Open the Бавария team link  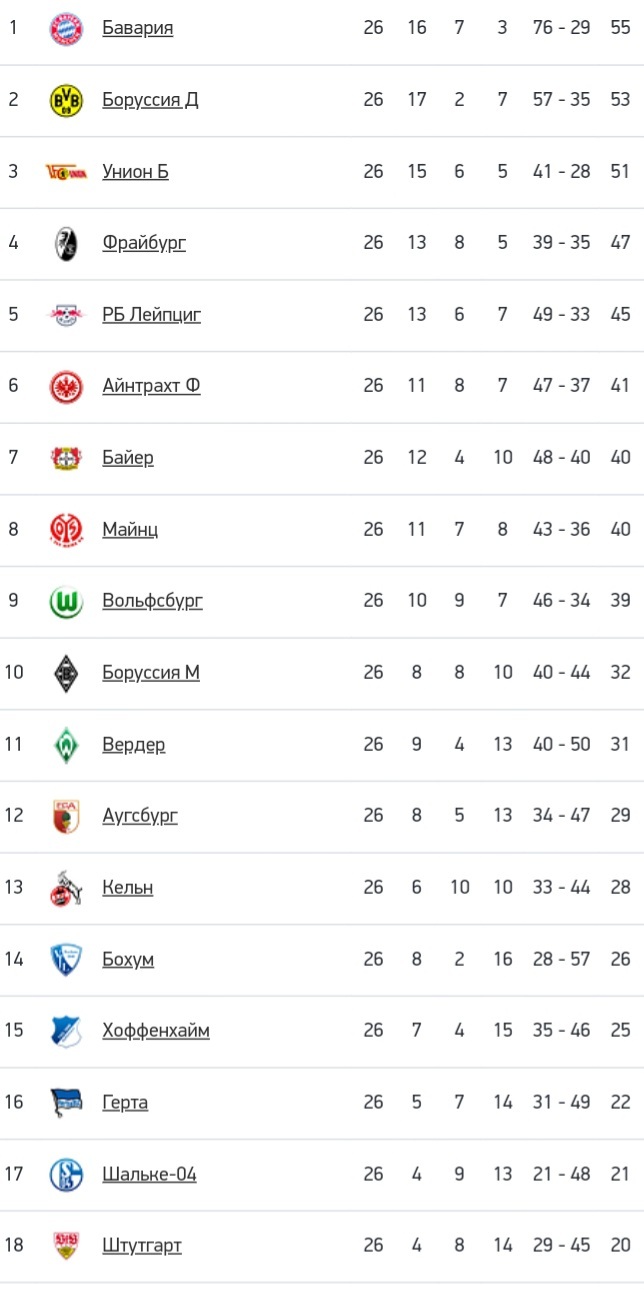coord(137,28)
